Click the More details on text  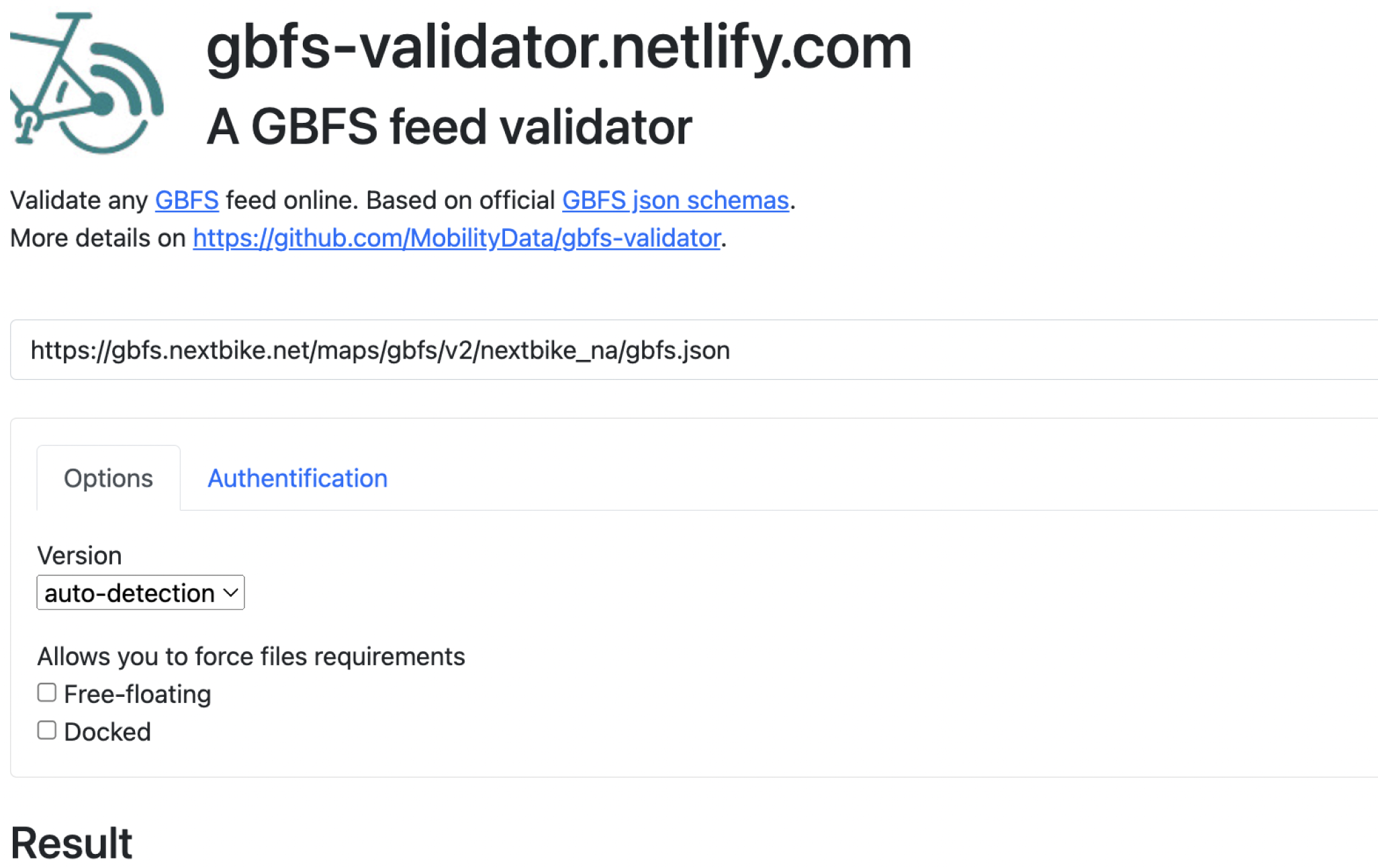[x=98, y=238]
